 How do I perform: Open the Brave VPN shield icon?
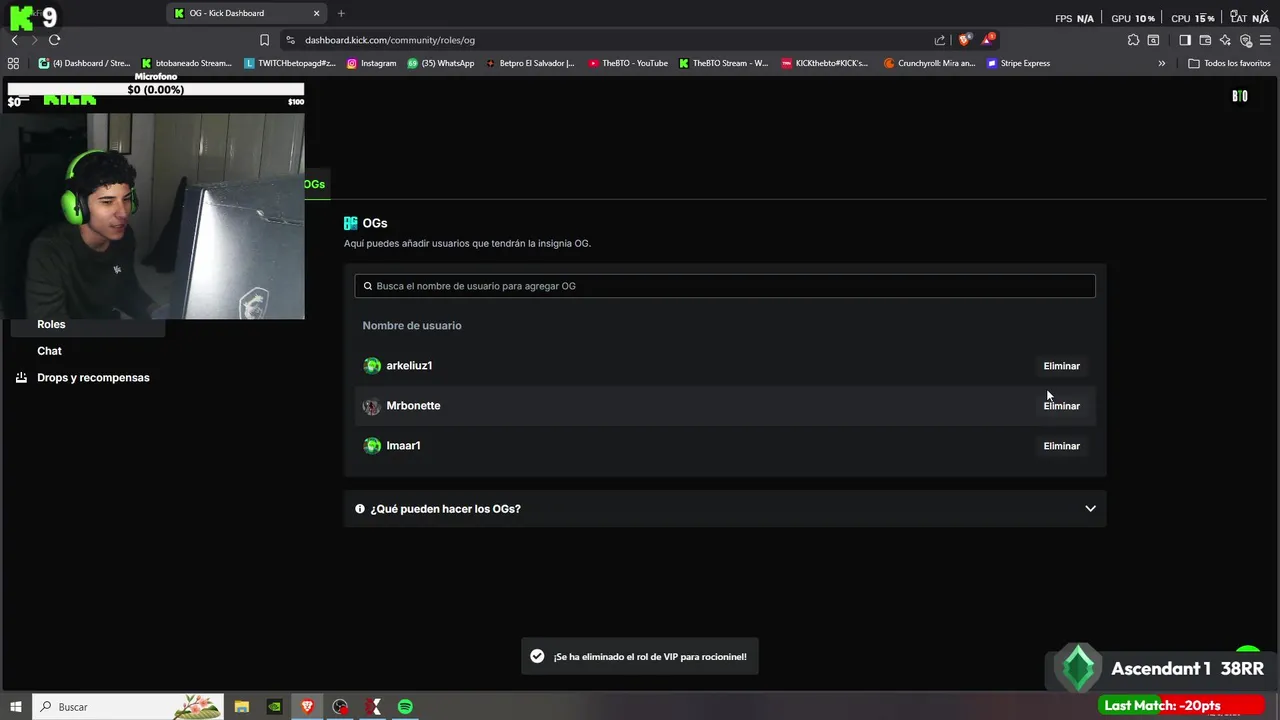pos(1246,40)
